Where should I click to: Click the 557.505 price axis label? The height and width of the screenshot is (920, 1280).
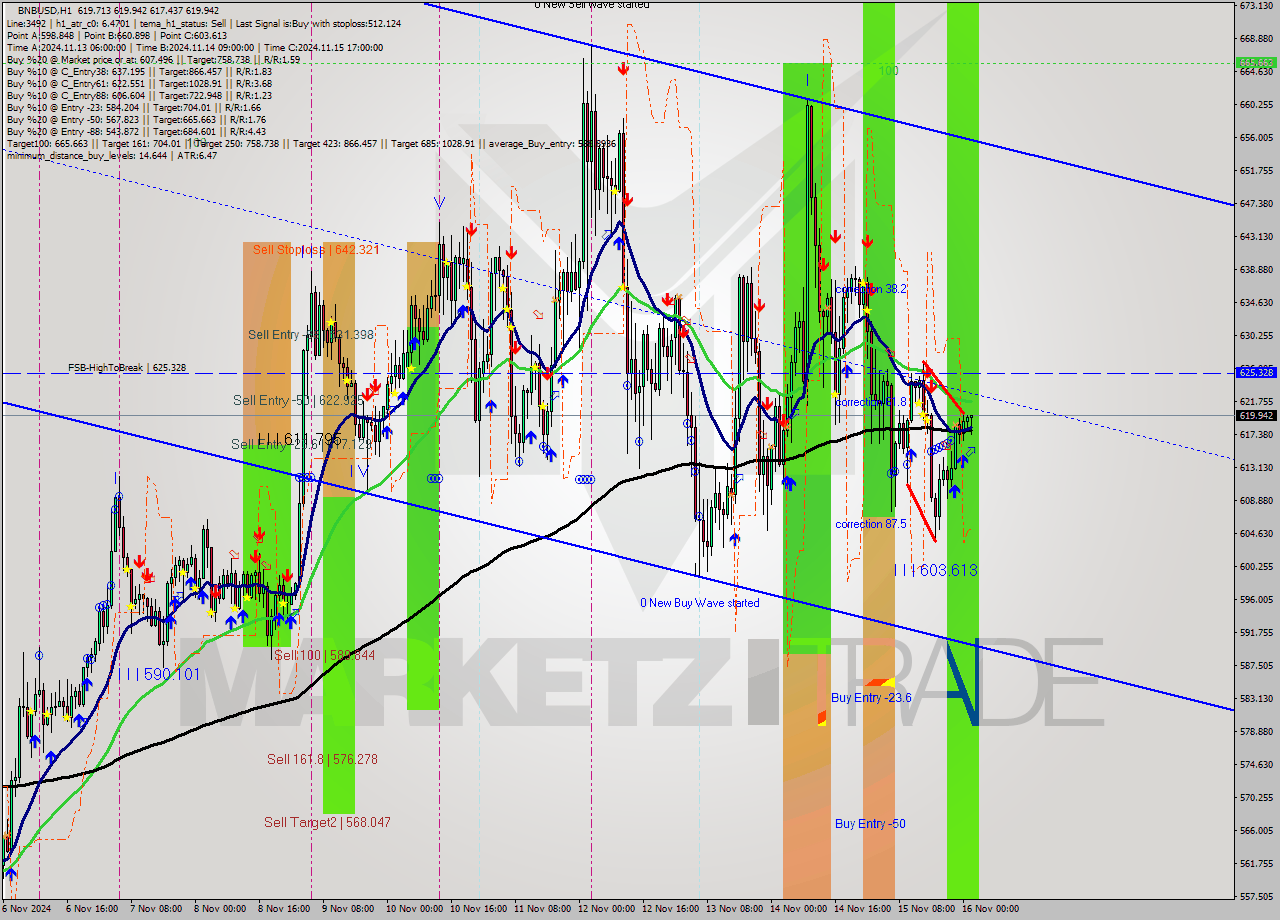[x=1256, y=896]
